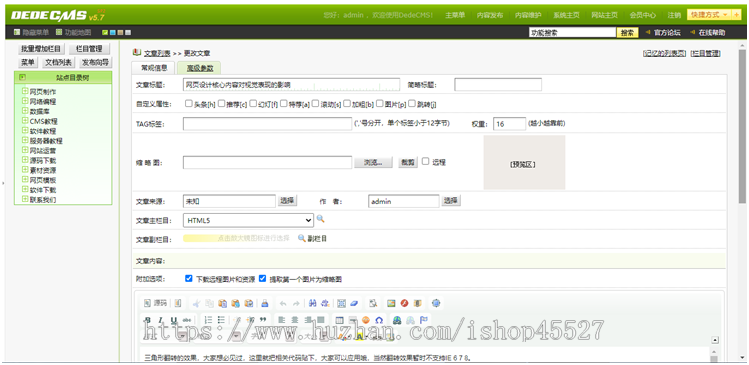Click the align left icon in editor

point(282,320)
